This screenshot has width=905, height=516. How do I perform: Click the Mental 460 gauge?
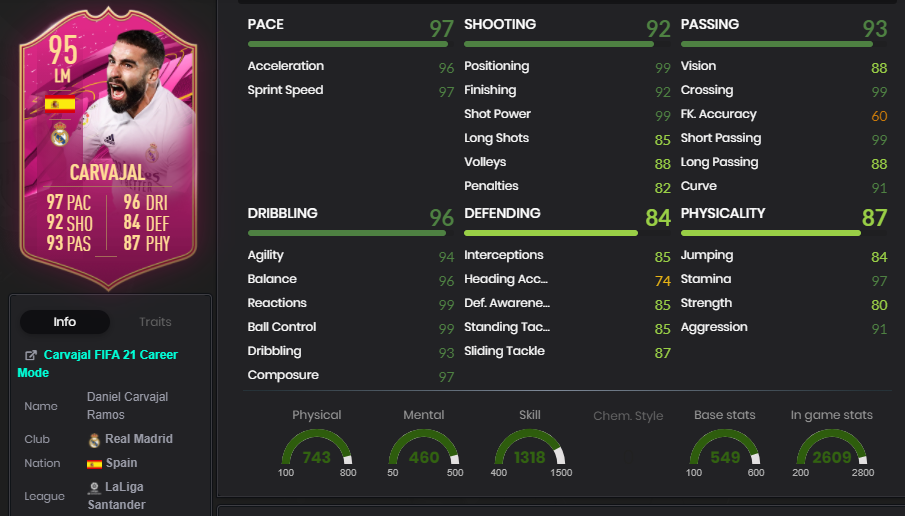coord(424,448)
